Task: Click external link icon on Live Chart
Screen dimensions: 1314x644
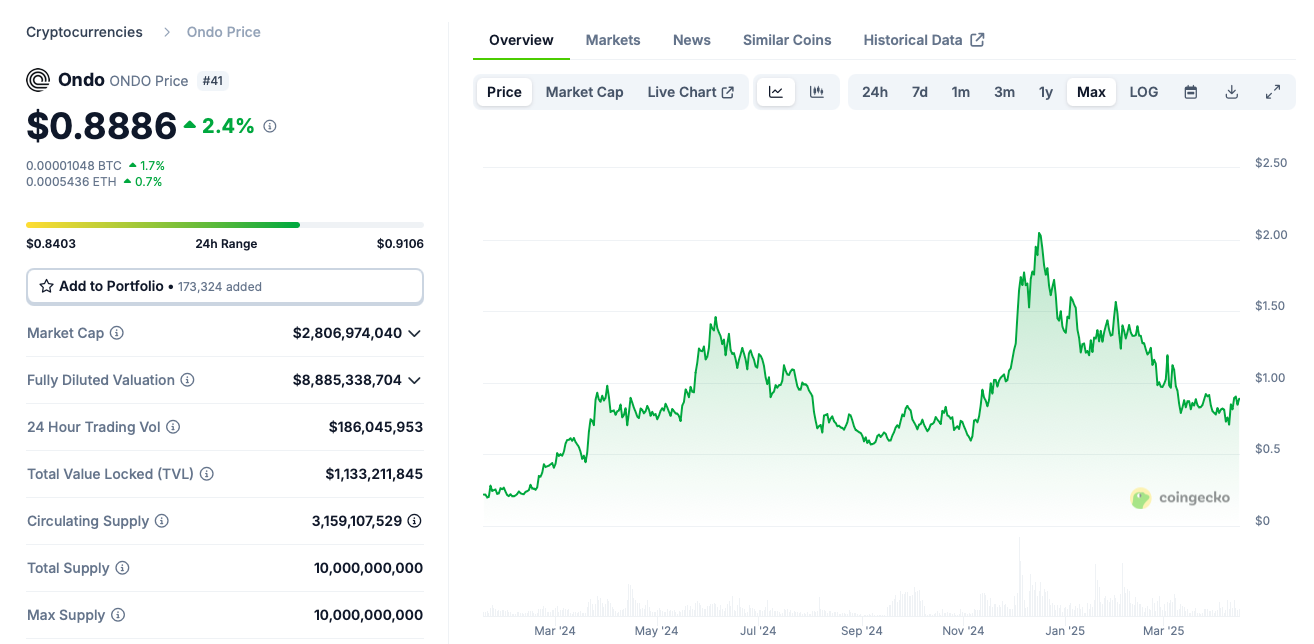Action: (728, 92)
